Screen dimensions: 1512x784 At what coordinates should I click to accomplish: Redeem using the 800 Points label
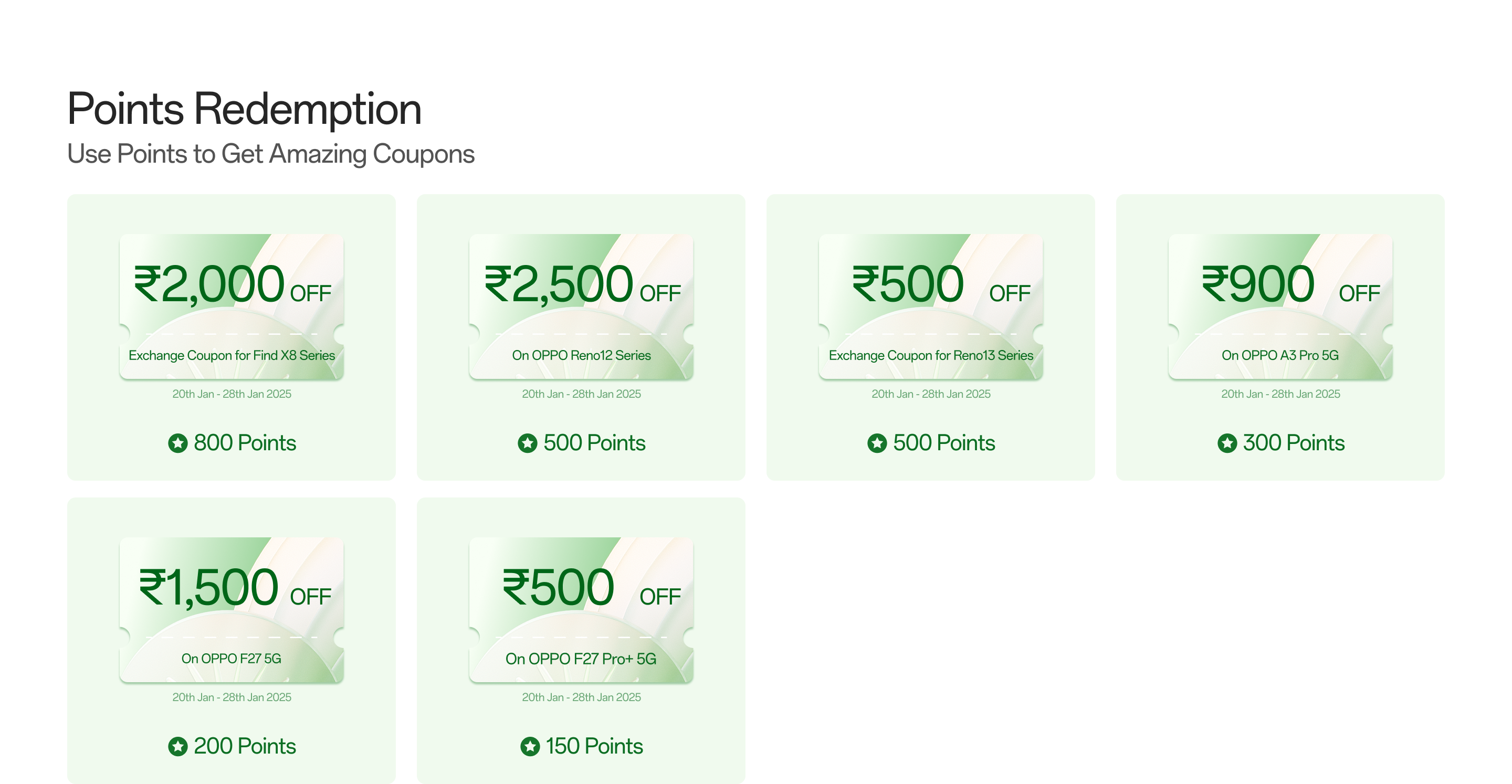[x=245, y=443]
